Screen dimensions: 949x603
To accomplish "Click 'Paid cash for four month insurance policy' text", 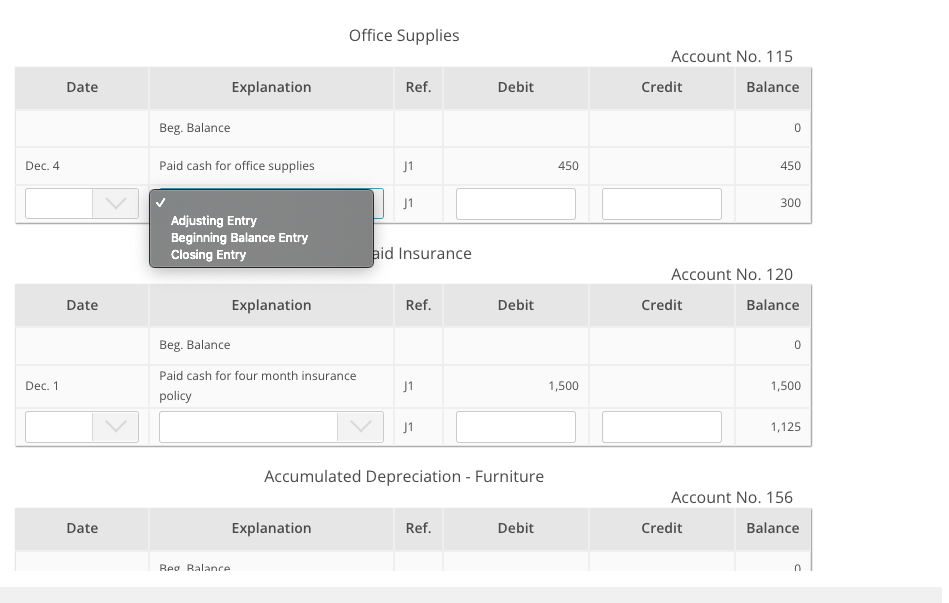I will 258,386.
